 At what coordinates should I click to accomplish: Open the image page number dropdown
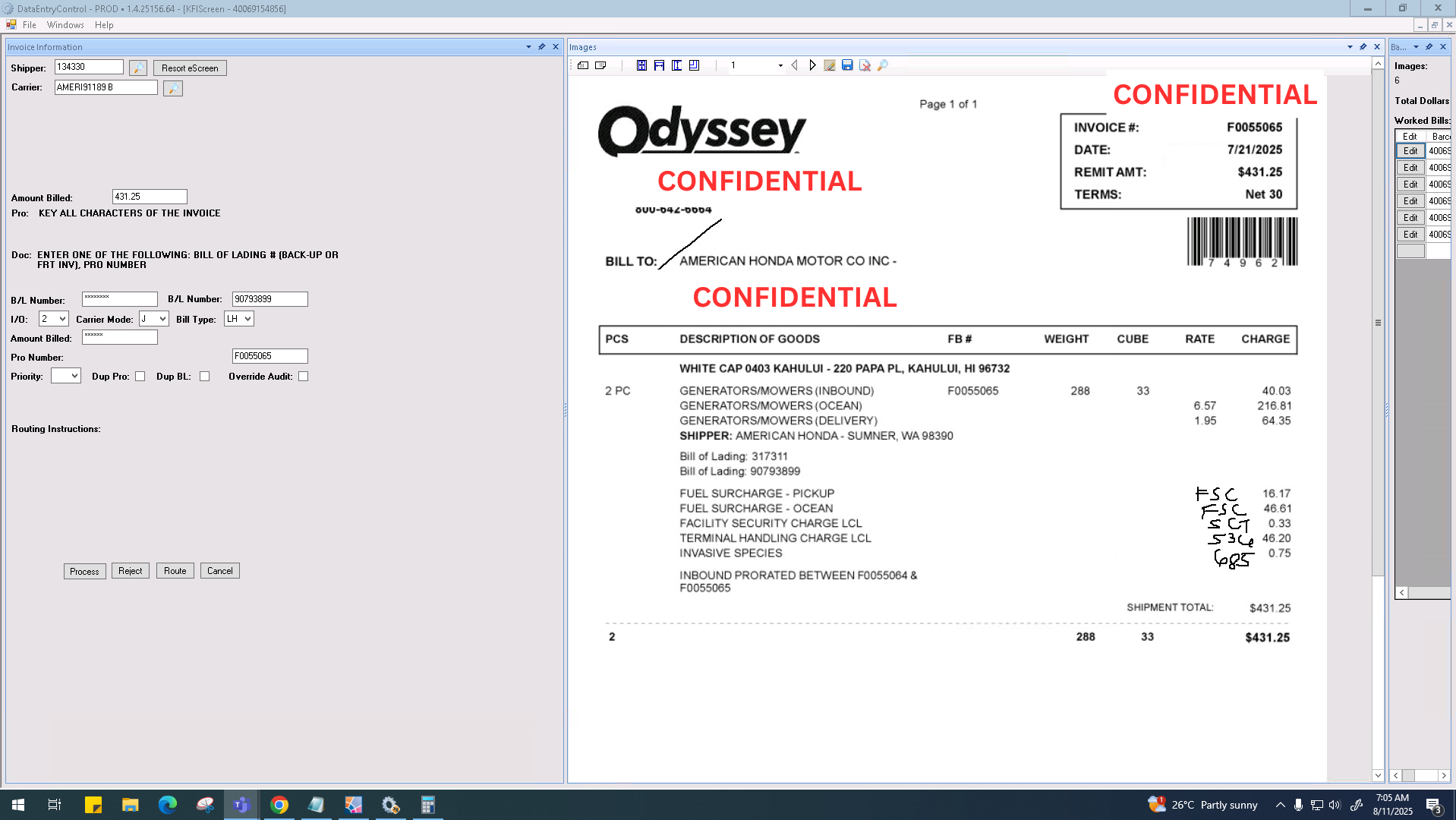780,66
